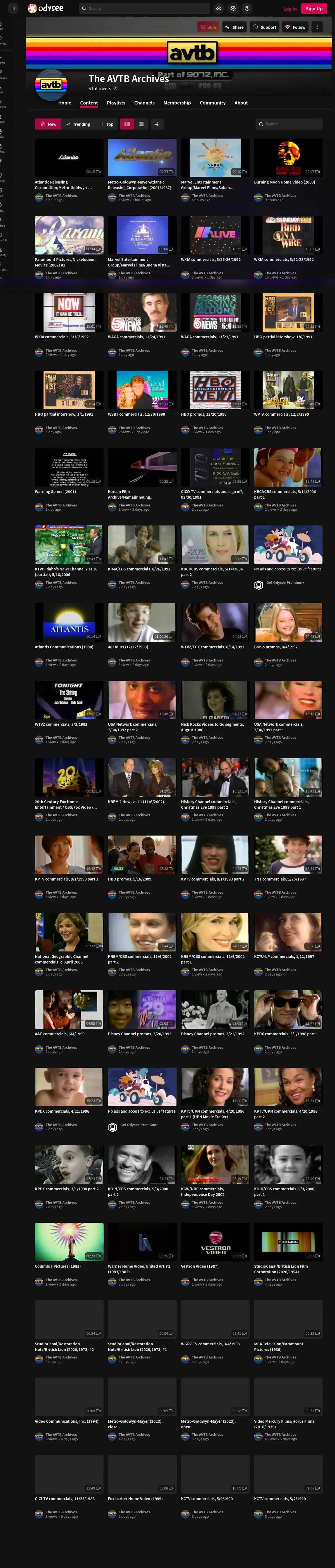Open Disney Channel promos, 2/20/1992 thumbnail
Screen dimensions: 335x1568
tap(142, 1009)
